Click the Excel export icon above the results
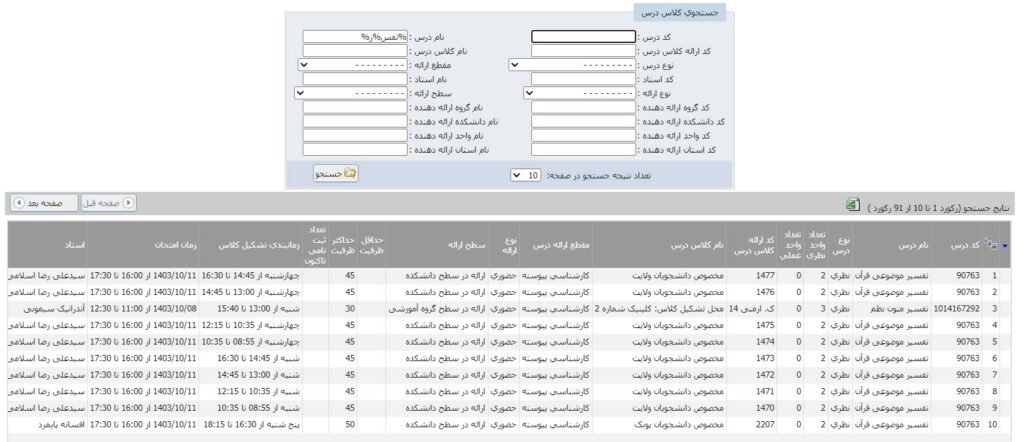 coord(852,204)
